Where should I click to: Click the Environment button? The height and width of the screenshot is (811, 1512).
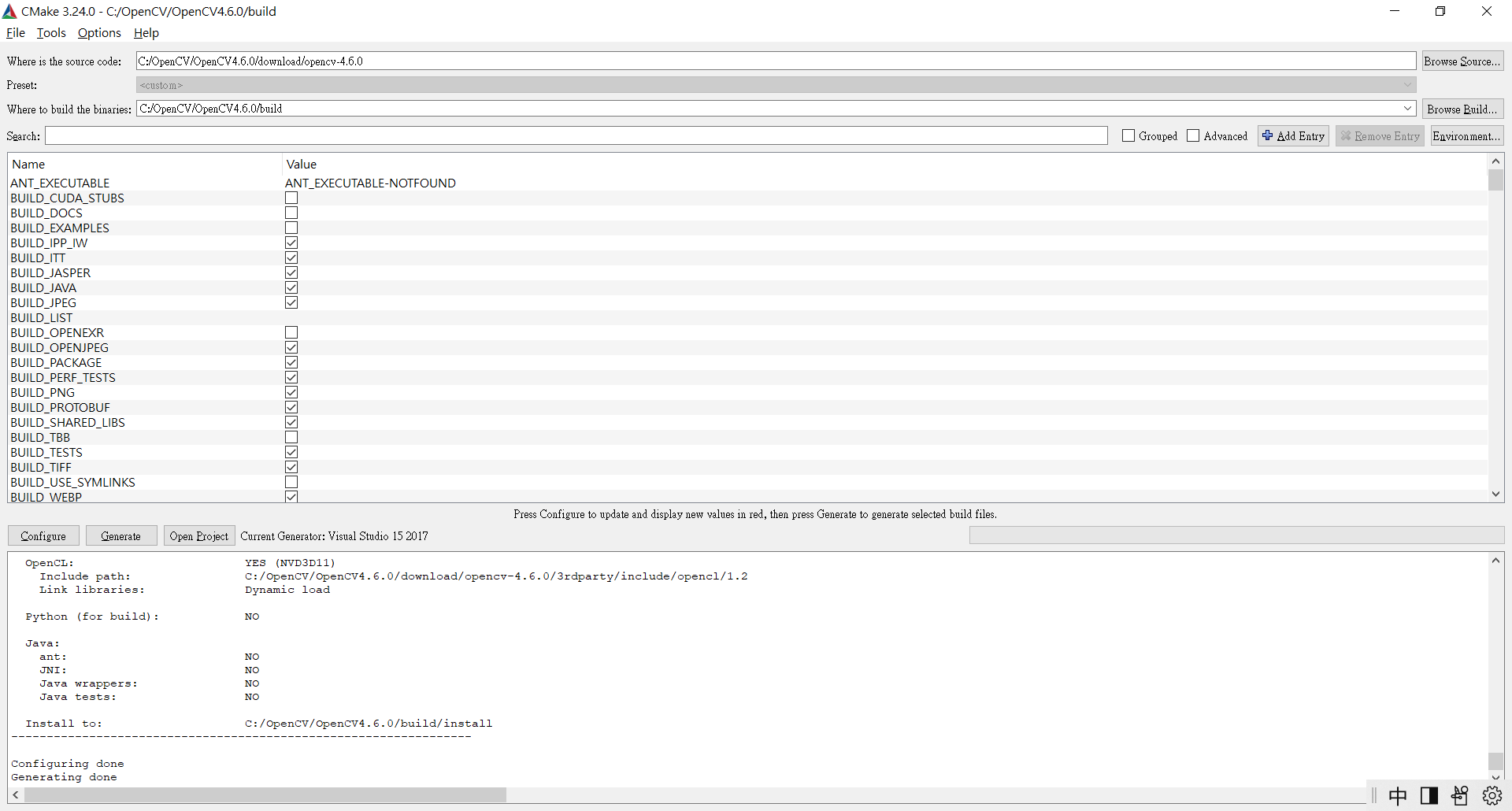click(1466, 136)
